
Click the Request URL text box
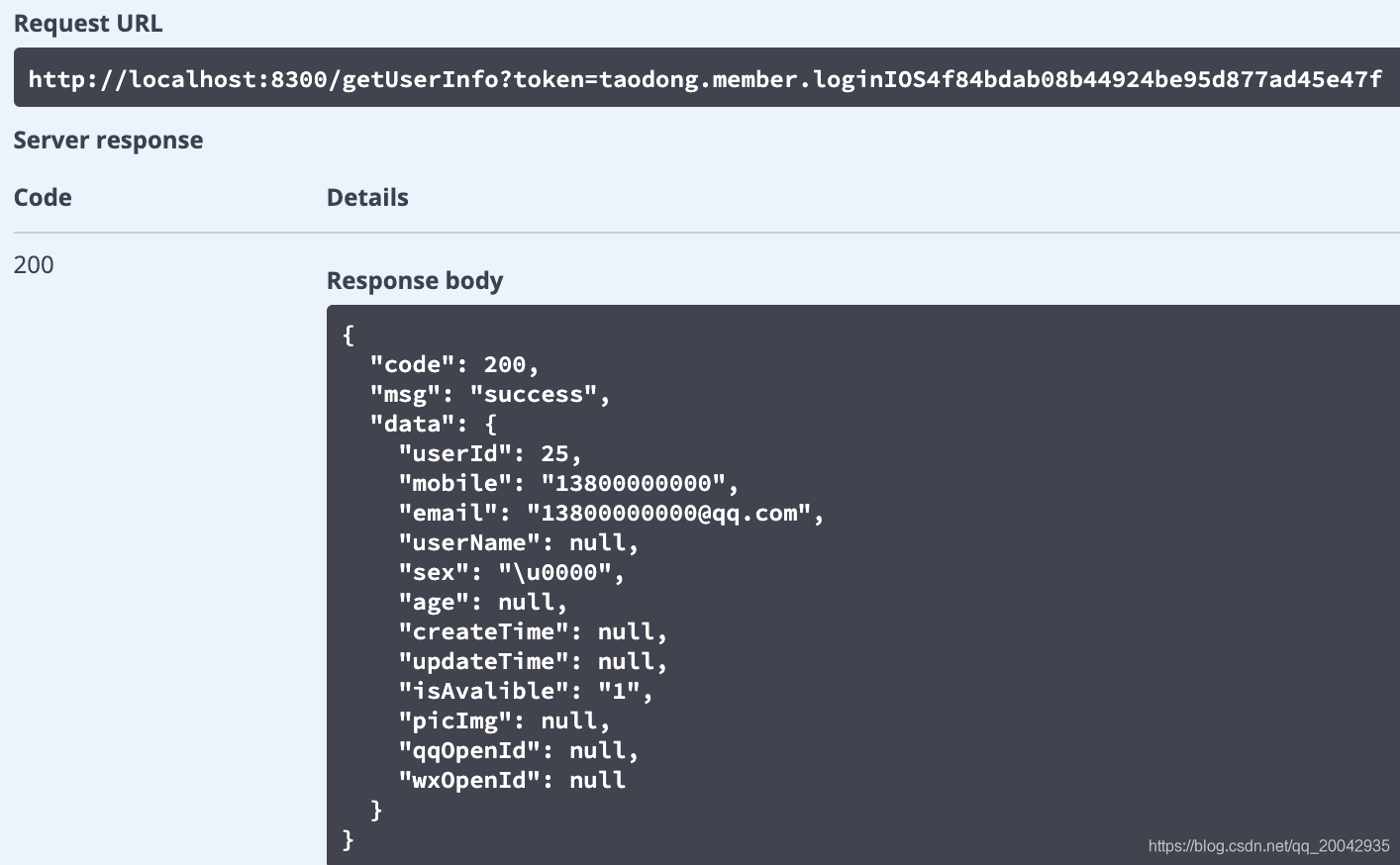tap(707, 78)
